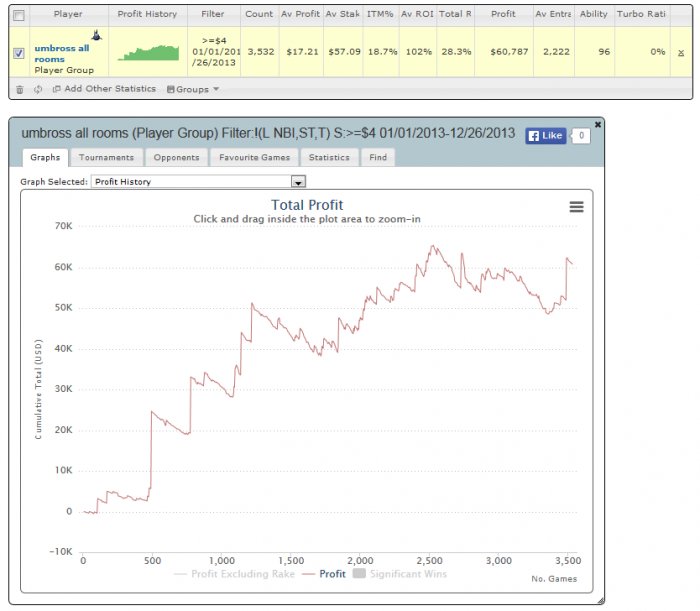Screen dimensions: 700x611
Task: Click the Profit legend color line
Action: coord(308,574)
